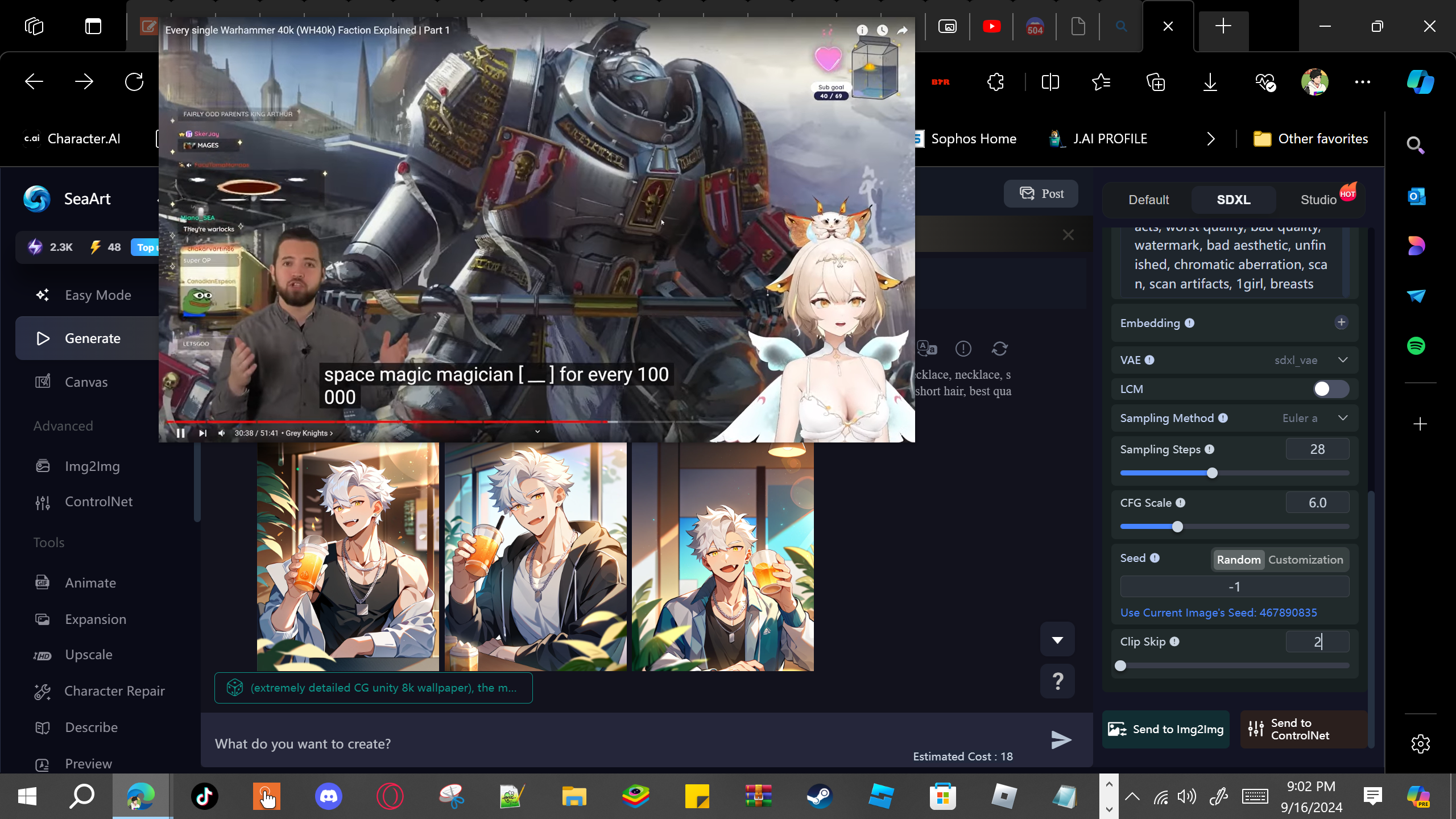Share the video via arrow icon
This screenshot has height=819, width=1456.
(903, 30)
